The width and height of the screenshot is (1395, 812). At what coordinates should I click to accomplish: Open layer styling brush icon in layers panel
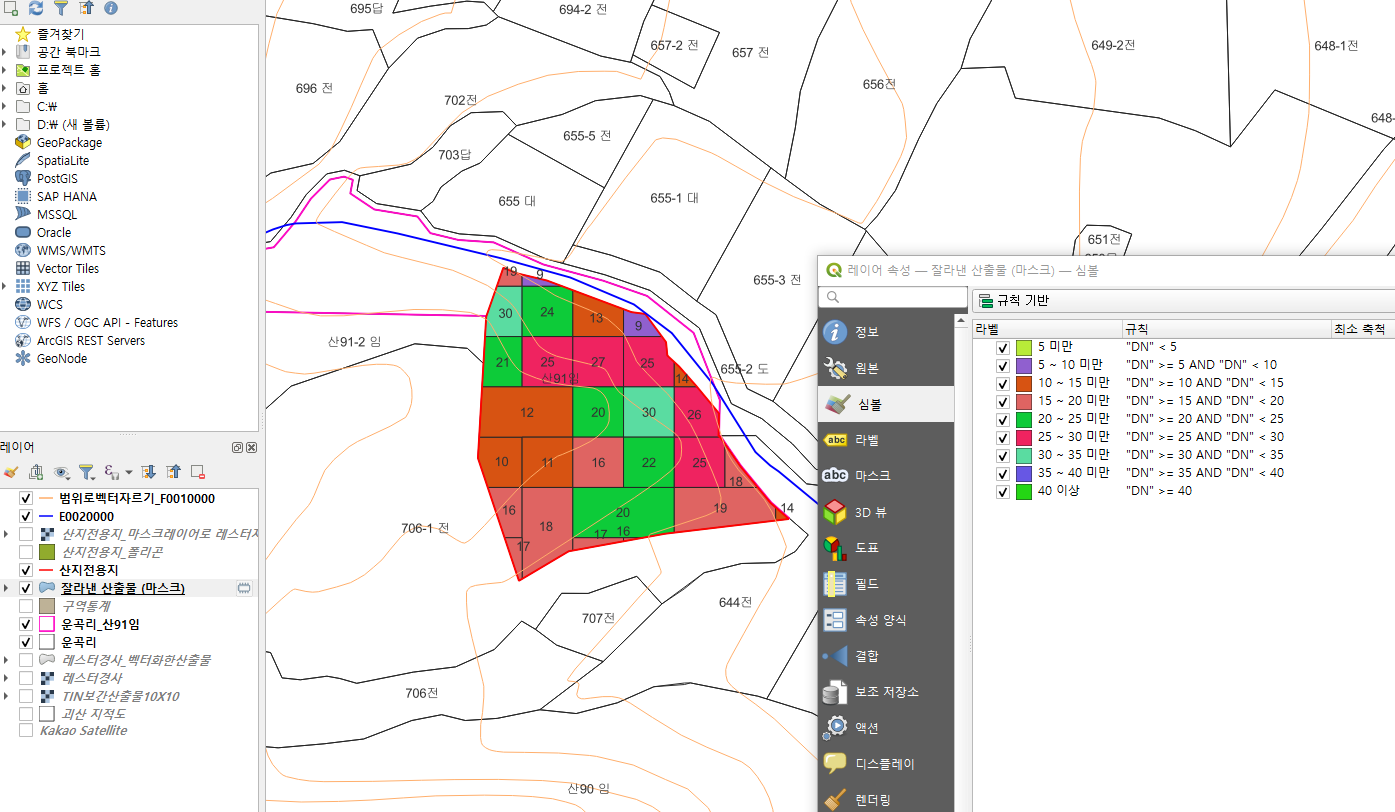coord(11,471)
